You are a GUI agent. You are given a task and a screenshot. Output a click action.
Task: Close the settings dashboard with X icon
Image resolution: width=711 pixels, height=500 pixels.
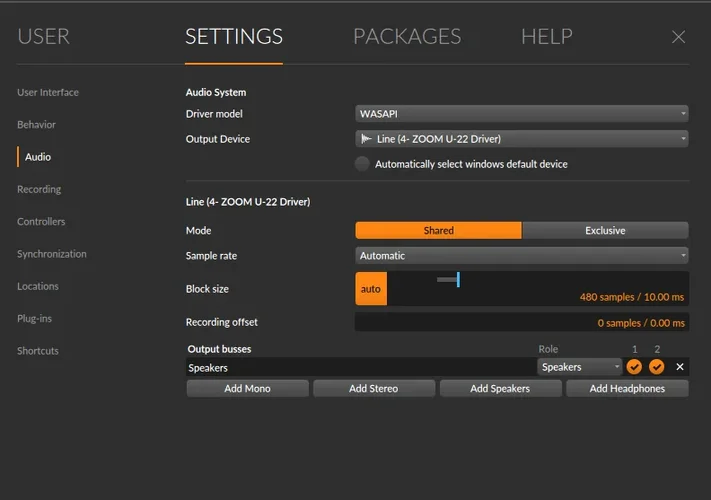pos(678,37)
